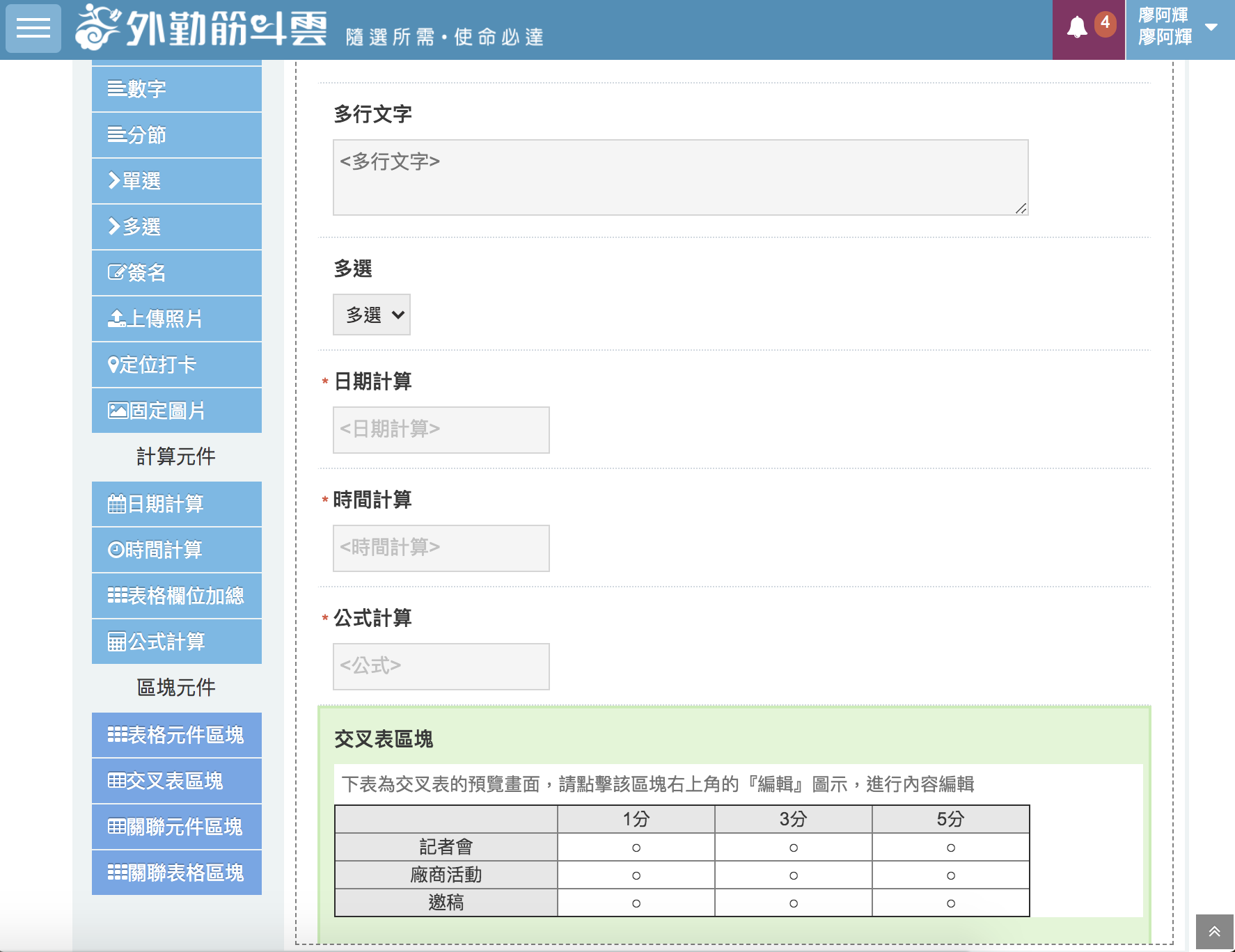
Task: Open the 多選 multi-select dropdown
Action: coord(372,315)
